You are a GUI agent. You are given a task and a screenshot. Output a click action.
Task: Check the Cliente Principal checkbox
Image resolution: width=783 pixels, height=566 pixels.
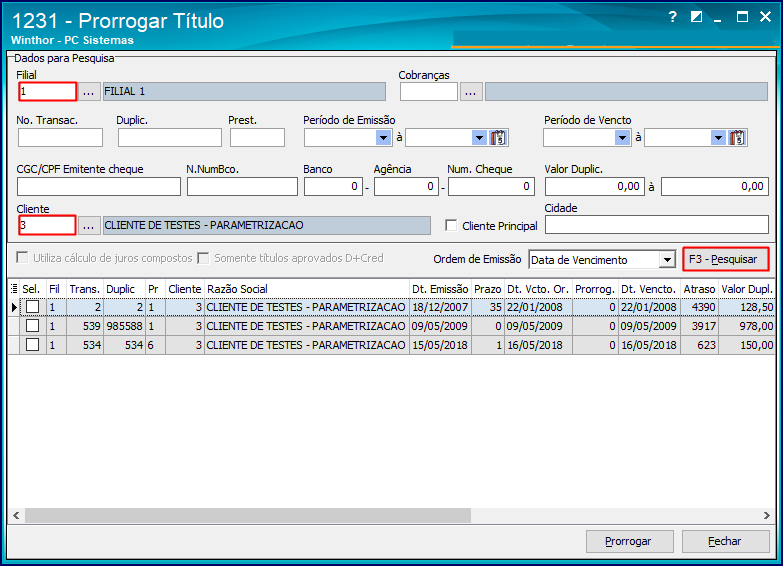(x=451, y=226)
